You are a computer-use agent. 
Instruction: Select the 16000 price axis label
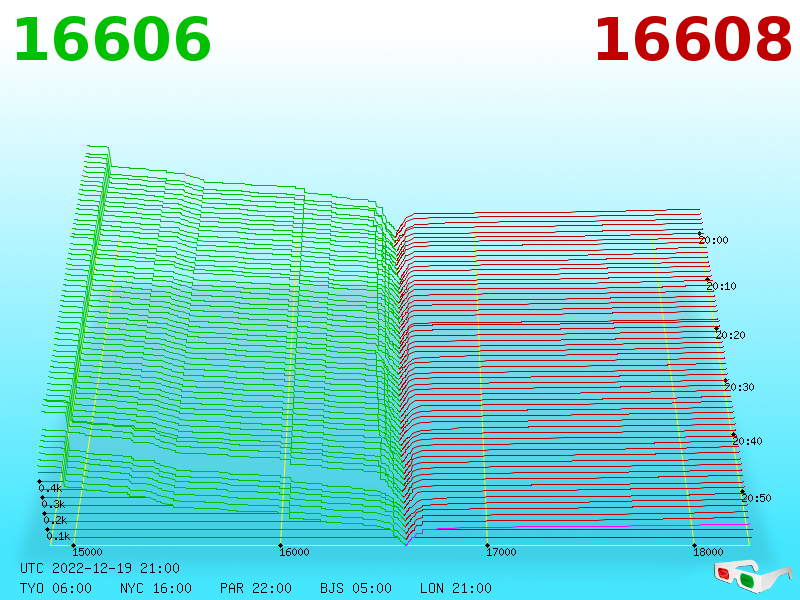coord(294,552)
